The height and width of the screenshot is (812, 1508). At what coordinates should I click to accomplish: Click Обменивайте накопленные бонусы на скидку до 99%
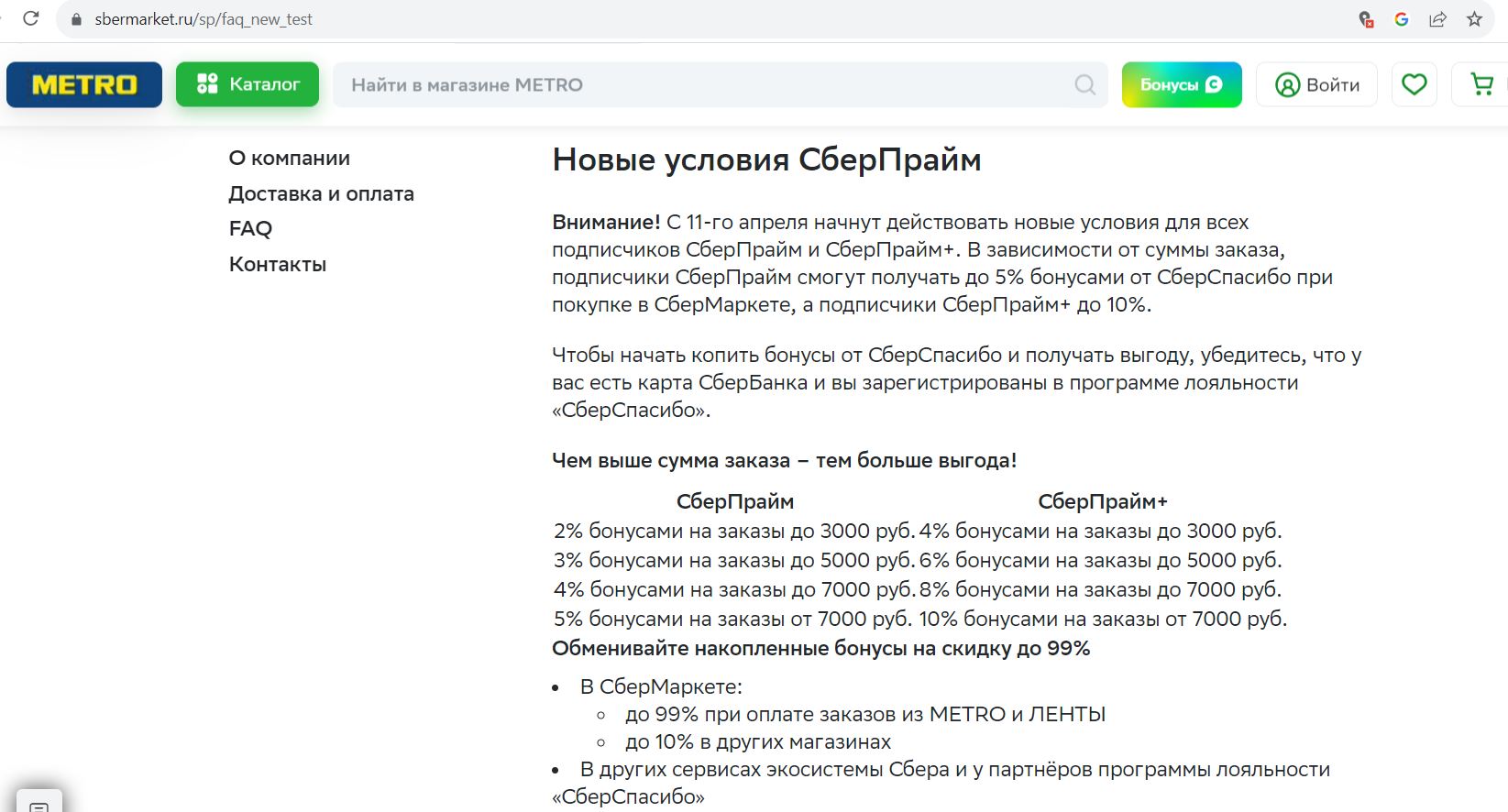tap(820, 648)
